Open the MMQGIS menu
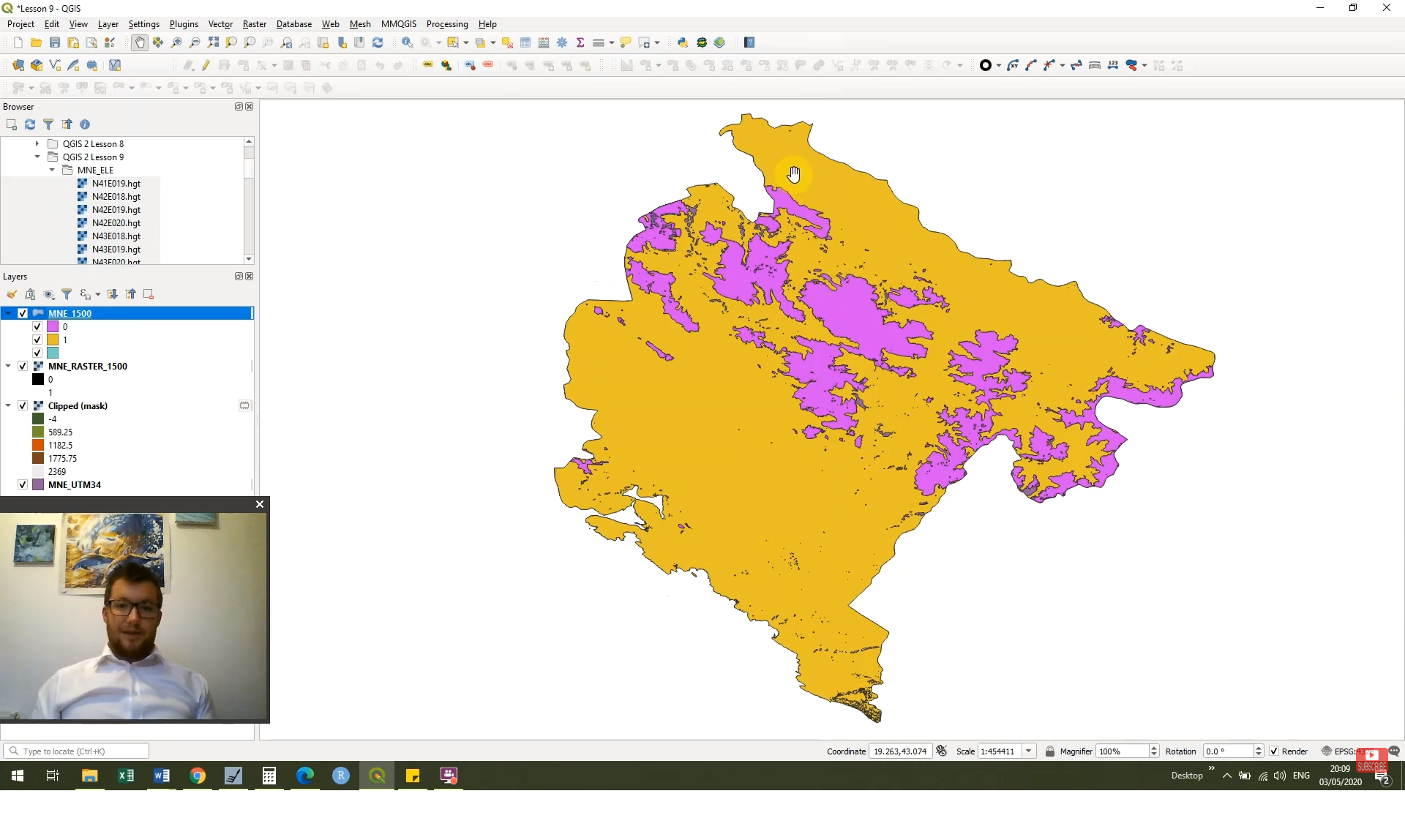 pyautogui.click(x=398, y=23)
